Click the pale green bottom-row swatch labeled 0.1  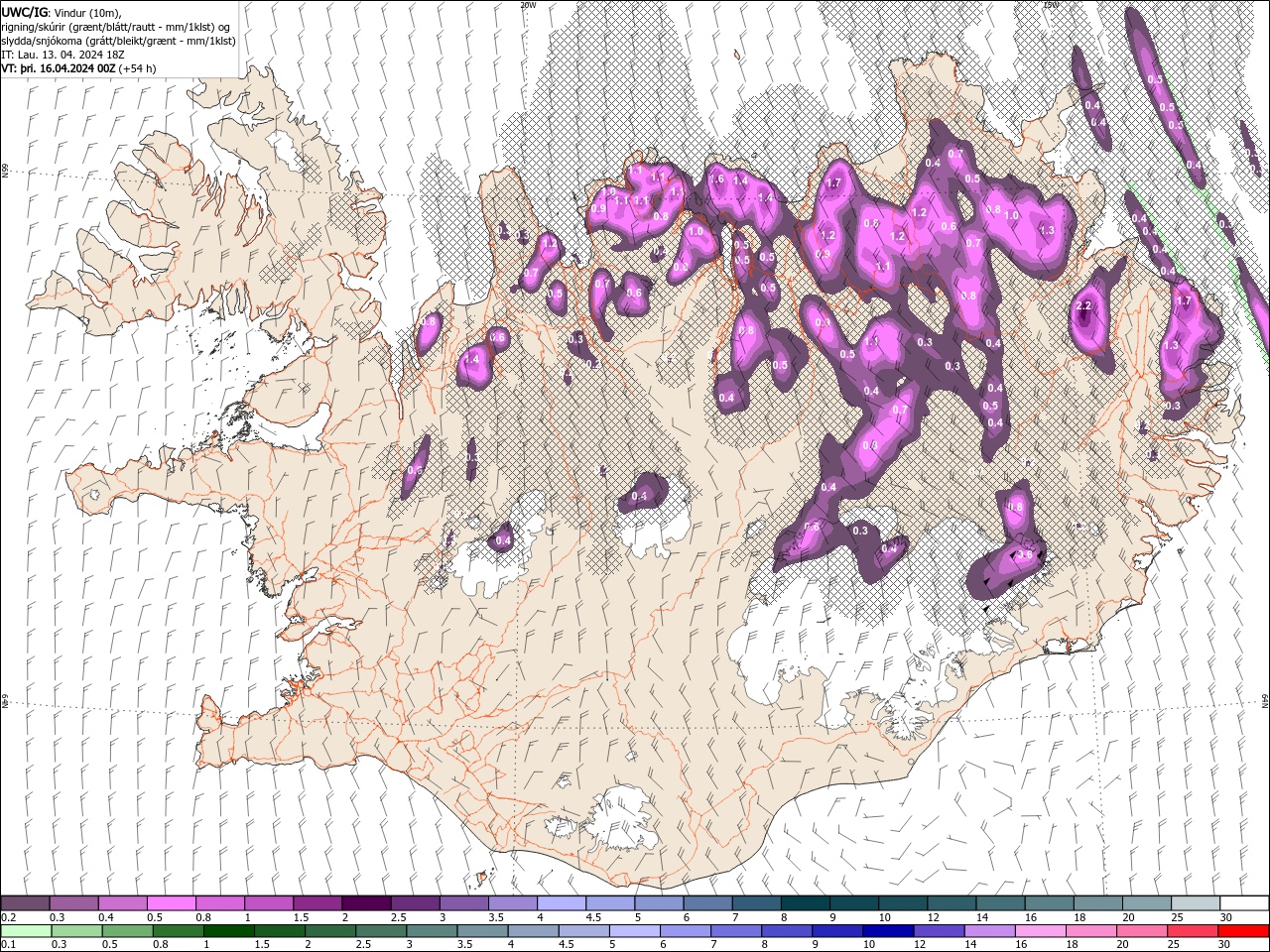pyautogui.click(x=26, y=931)
